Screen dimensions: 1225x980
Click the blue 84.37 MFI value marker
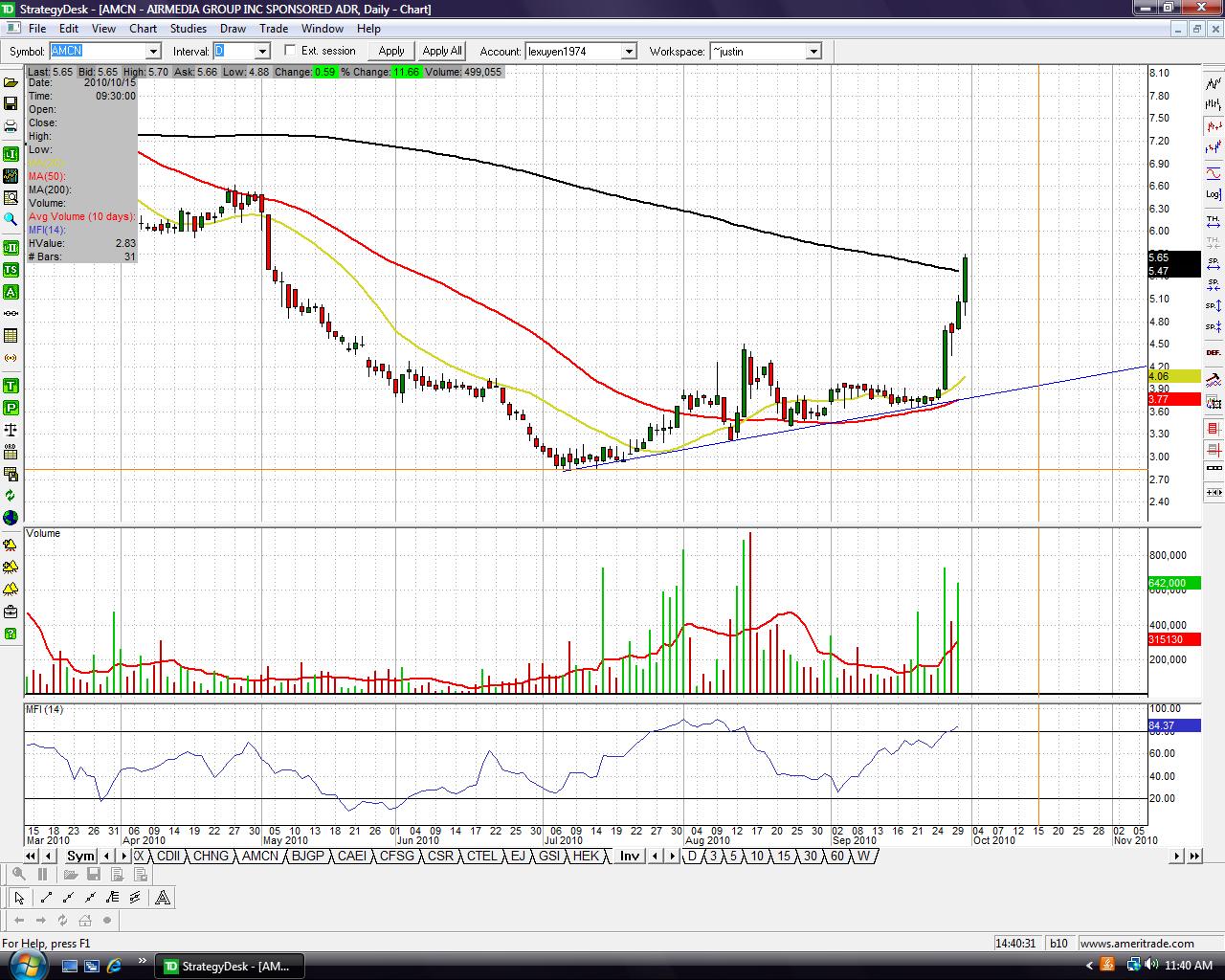(1174, 726)
